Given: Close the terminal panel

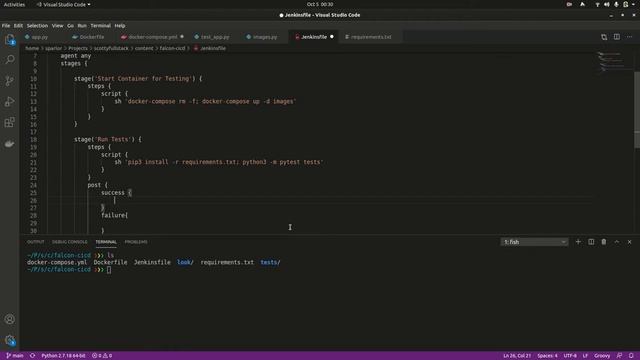Looking at the screenshot, I should (629, 242).
